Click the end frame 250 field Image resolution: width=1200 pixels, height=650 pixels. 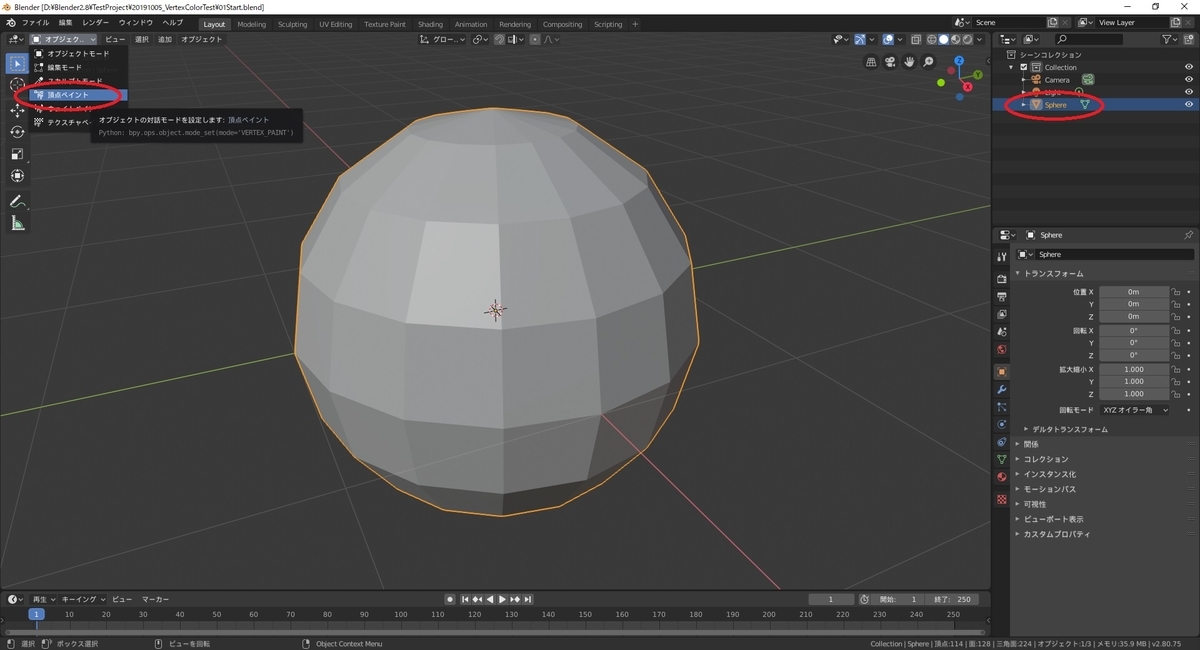[950, 599]
